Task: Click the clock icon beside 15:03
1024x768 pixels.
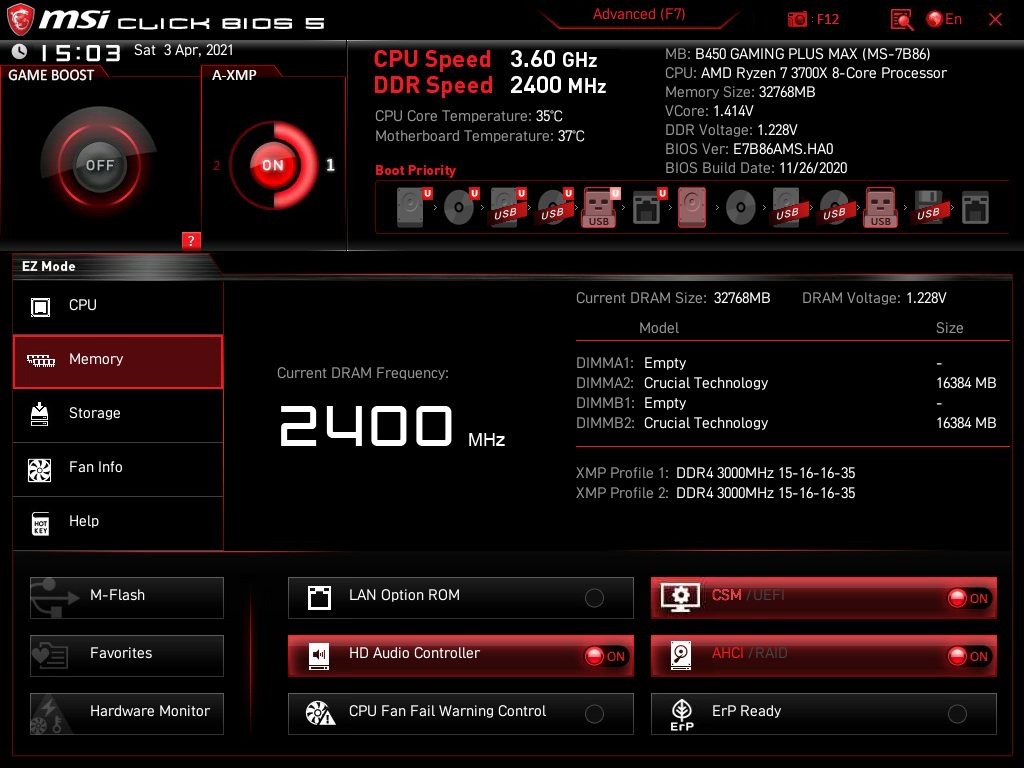Action: 20,52
